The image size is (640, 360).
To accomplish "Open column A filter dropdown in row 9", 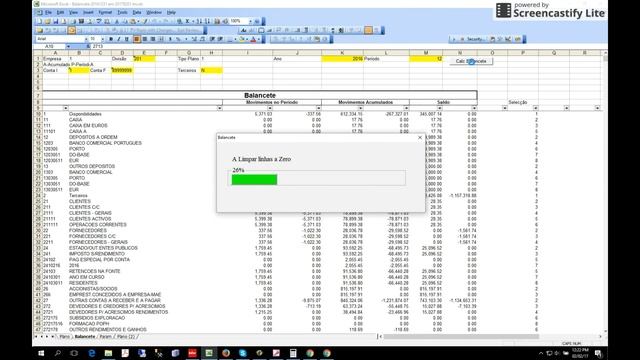I will [65, 108].
